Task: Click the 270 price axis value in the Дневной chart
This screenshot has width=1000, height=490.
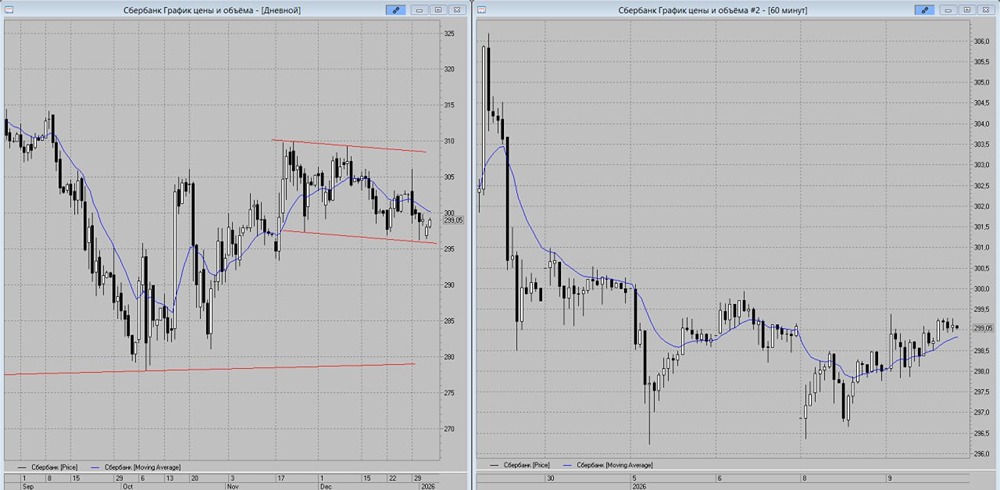Action: pos(450,429)
